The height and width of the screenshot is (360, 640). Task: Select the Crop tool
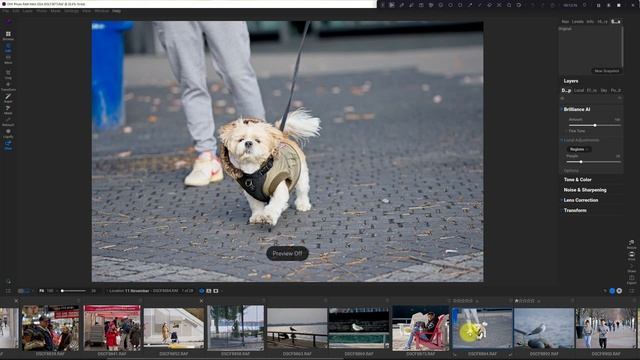click(8, 74)
